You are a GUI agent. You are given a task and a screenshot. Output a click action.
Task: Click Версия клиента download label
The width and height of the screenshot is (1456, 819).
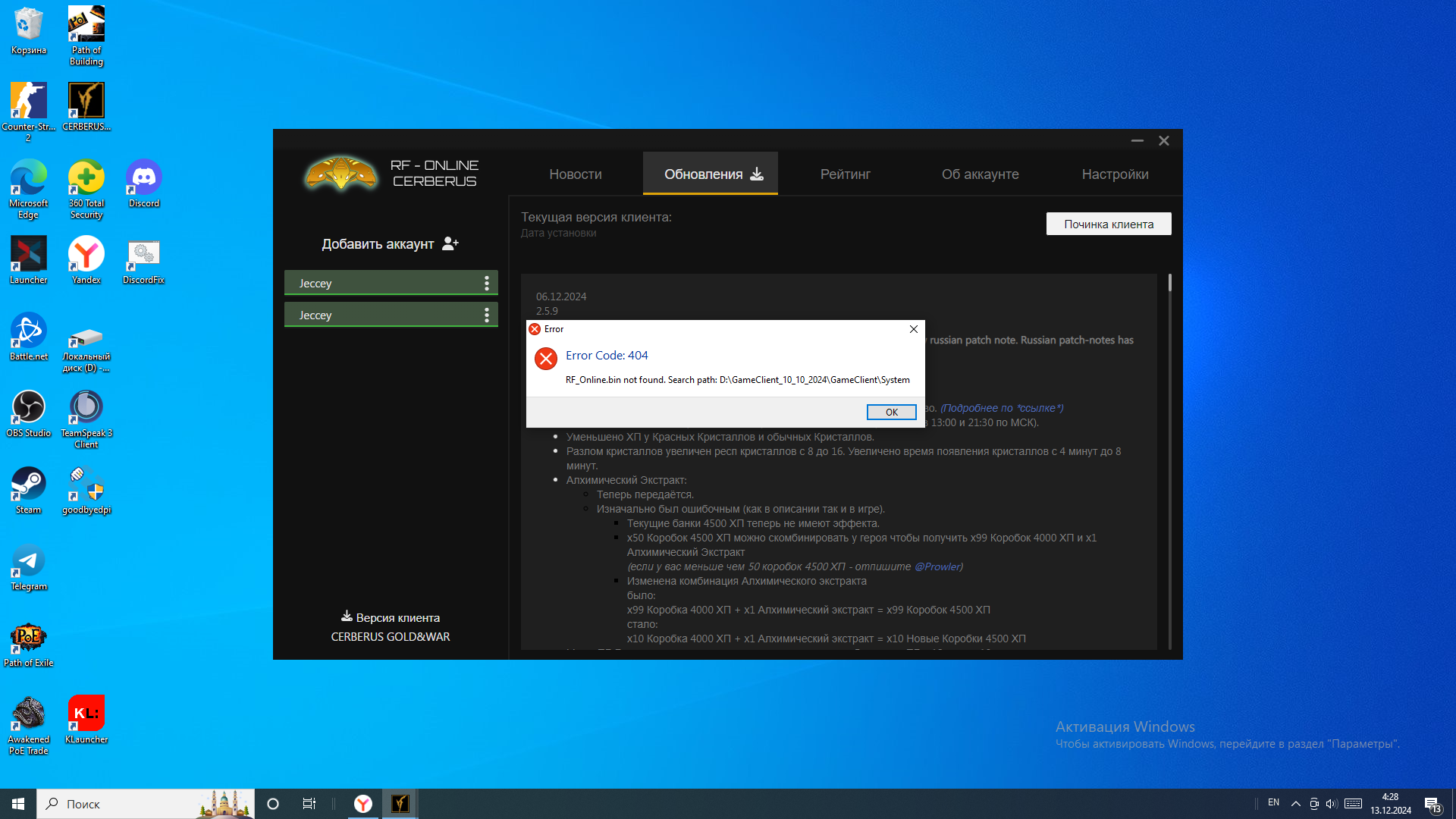pyautogui.click(x=391, y=617)
